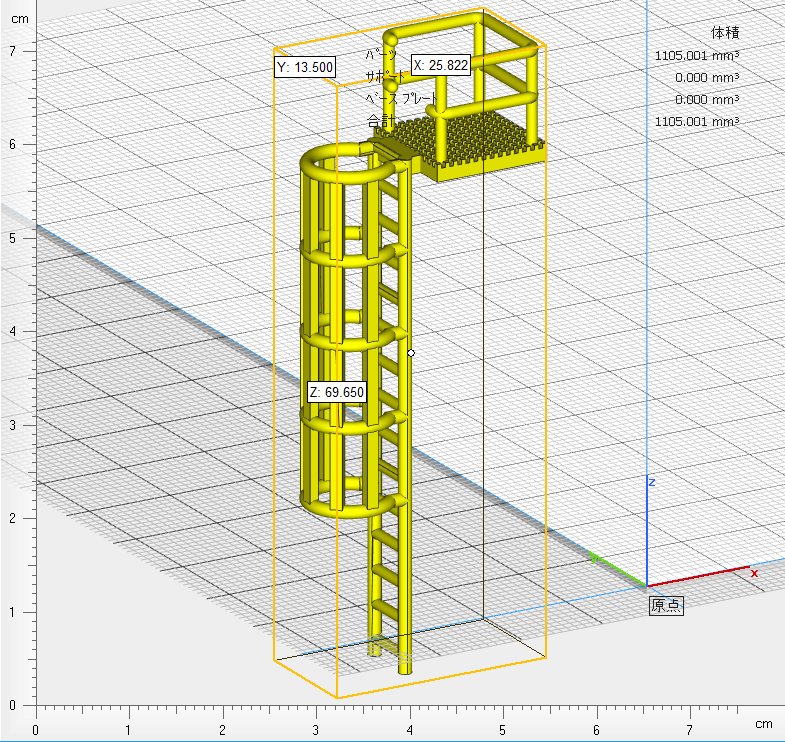Click the 原点 origin label
The height and width of the screenshot is (742, 785).
point(666,605)
